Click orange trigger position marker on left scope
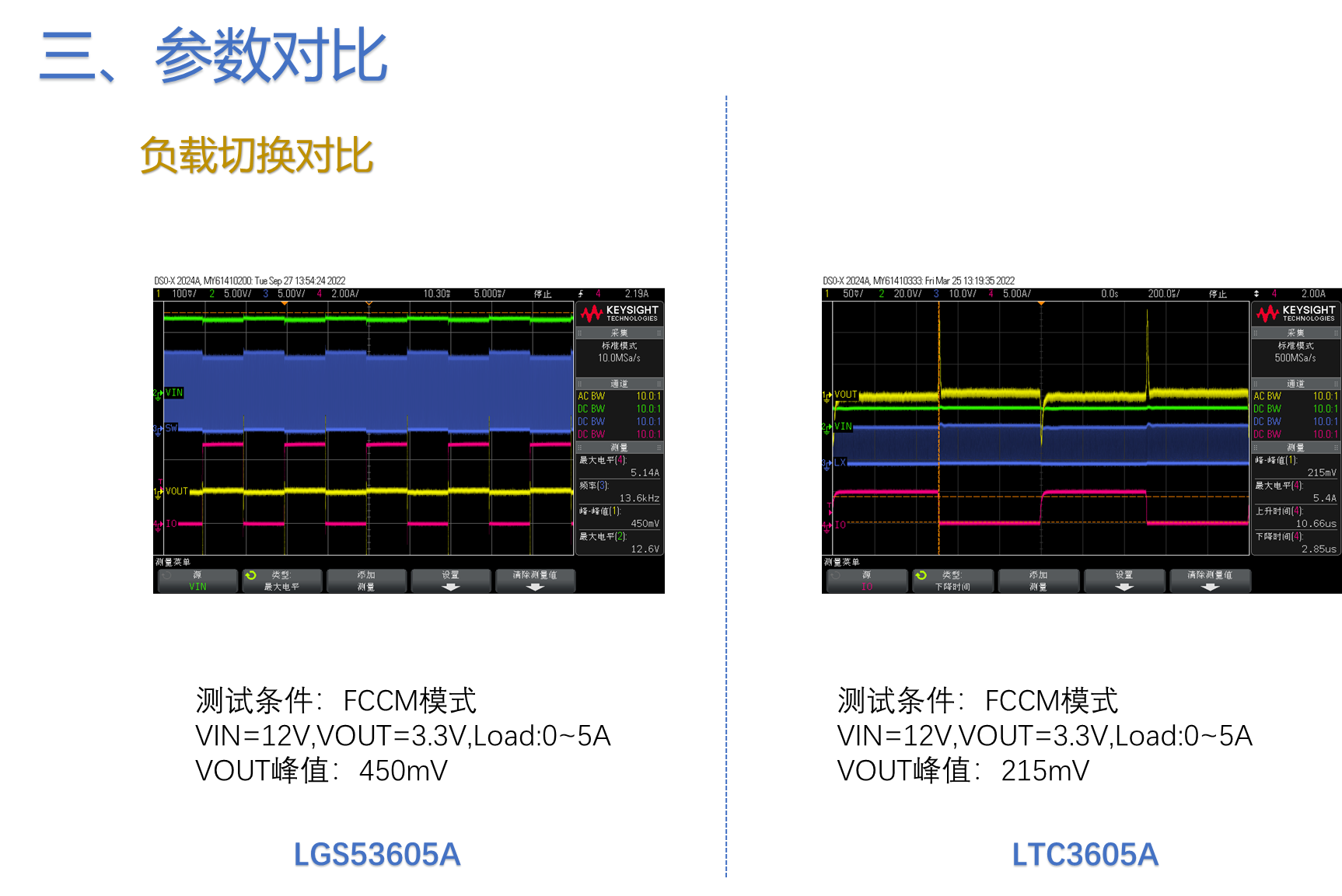 click(285, 303)
